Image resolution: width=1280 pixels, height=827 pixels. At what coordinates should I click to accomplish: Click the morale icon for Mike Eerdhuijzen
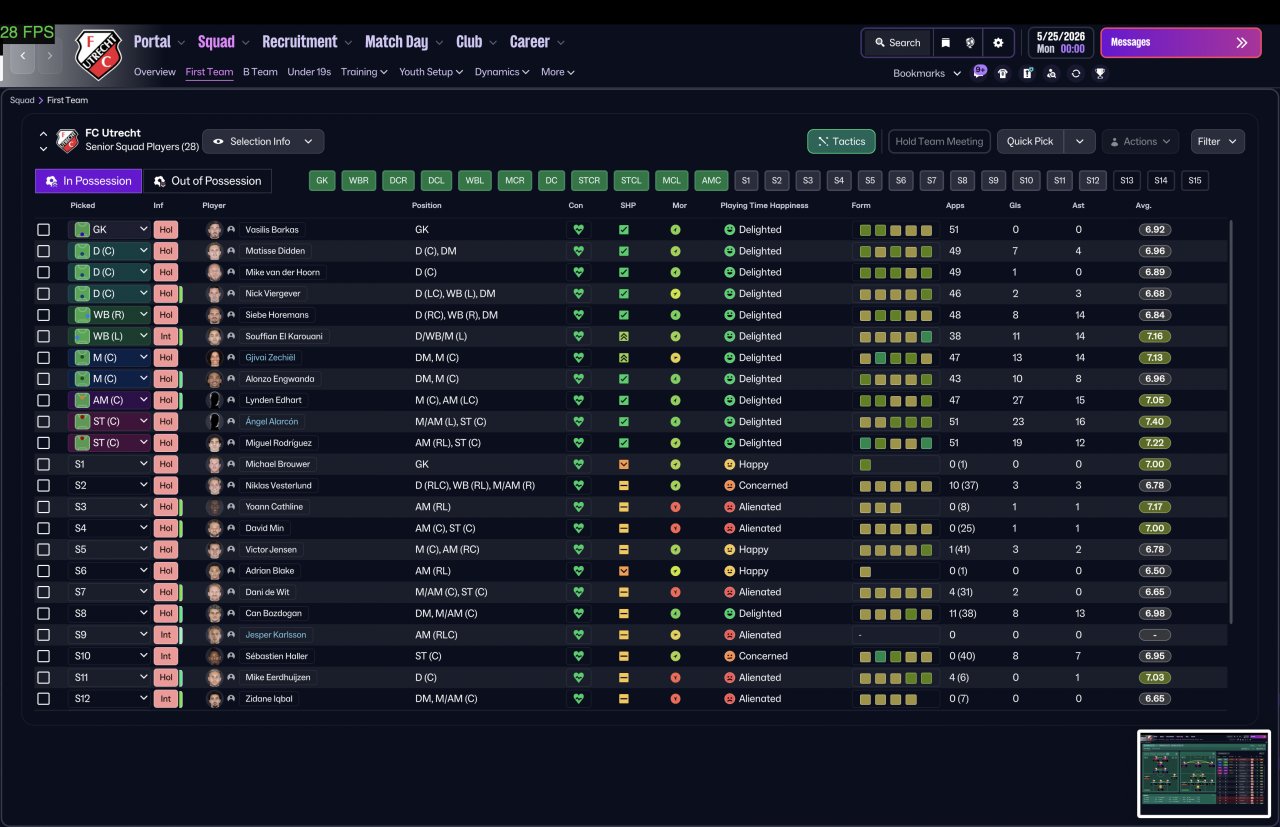[675, 678]
